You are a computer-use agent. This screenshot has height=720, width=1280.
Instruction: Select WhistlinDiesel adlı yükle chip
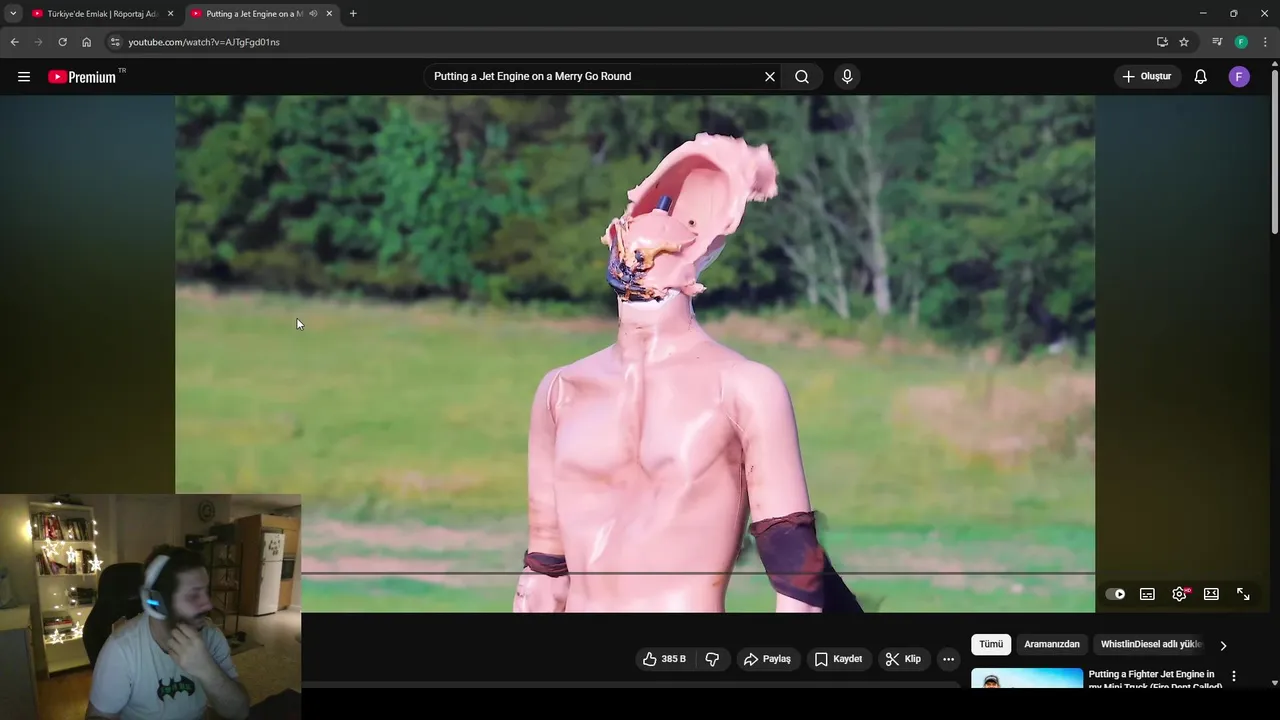(x=1151, y=645)
